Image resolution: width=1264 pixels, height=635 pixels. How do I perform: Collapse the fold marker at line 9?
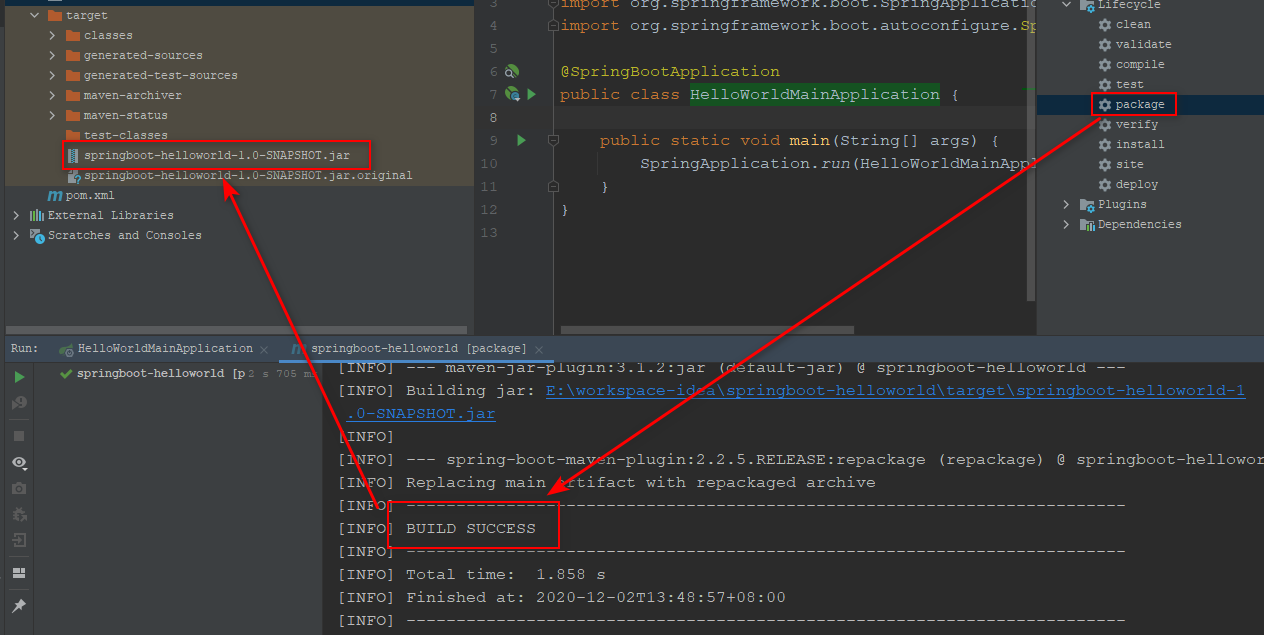coord(553,141)
